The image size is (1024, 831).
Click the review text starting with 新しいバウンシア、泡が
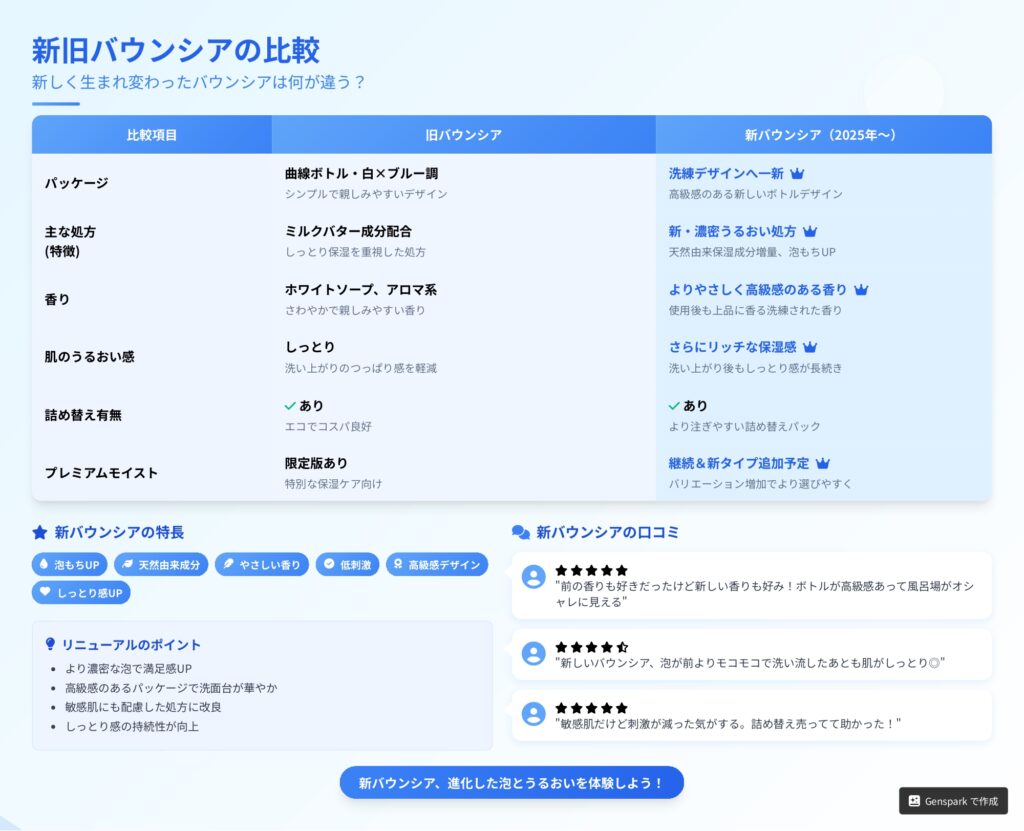click(x=750, y=663)
